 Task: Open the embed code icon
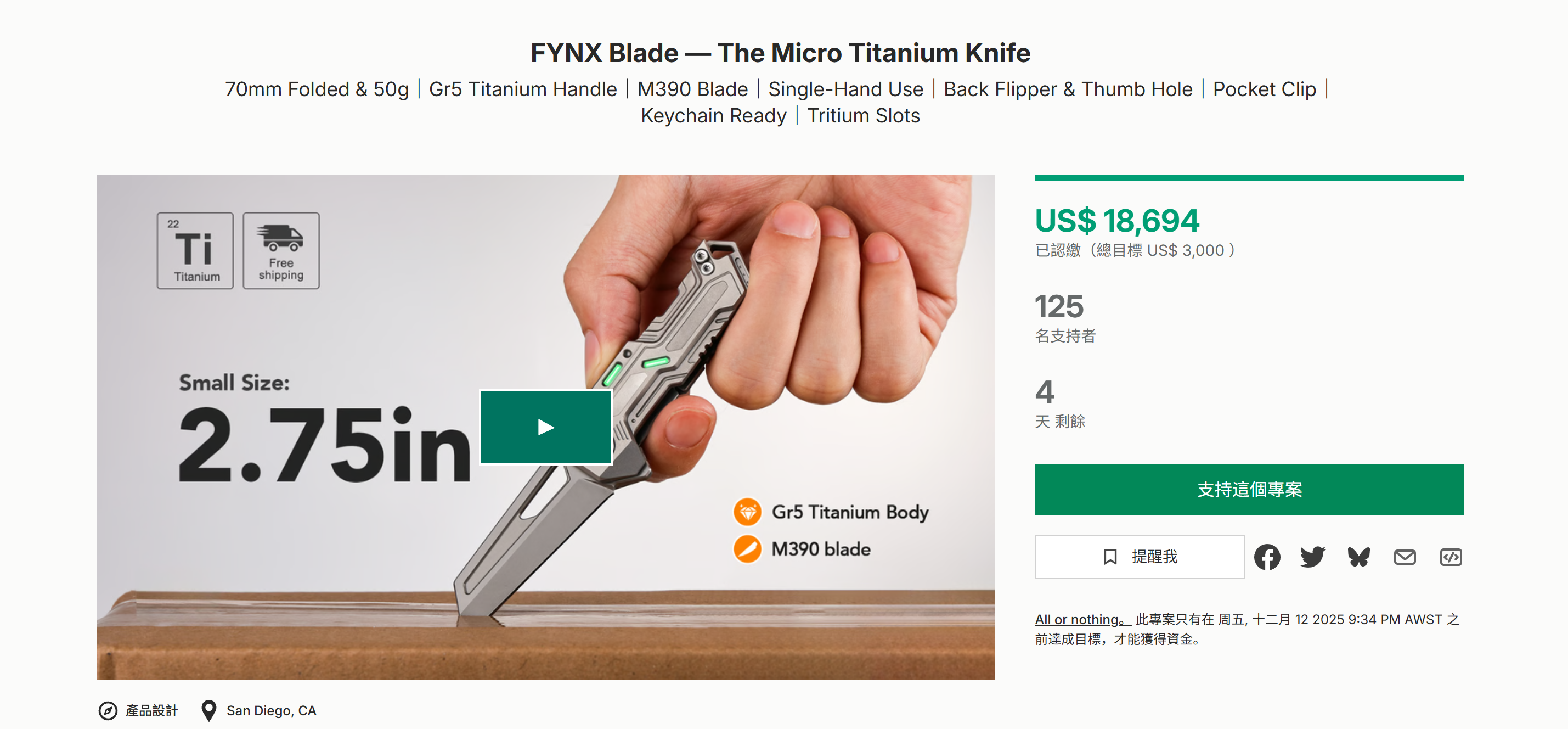(x=1451, y=557)
